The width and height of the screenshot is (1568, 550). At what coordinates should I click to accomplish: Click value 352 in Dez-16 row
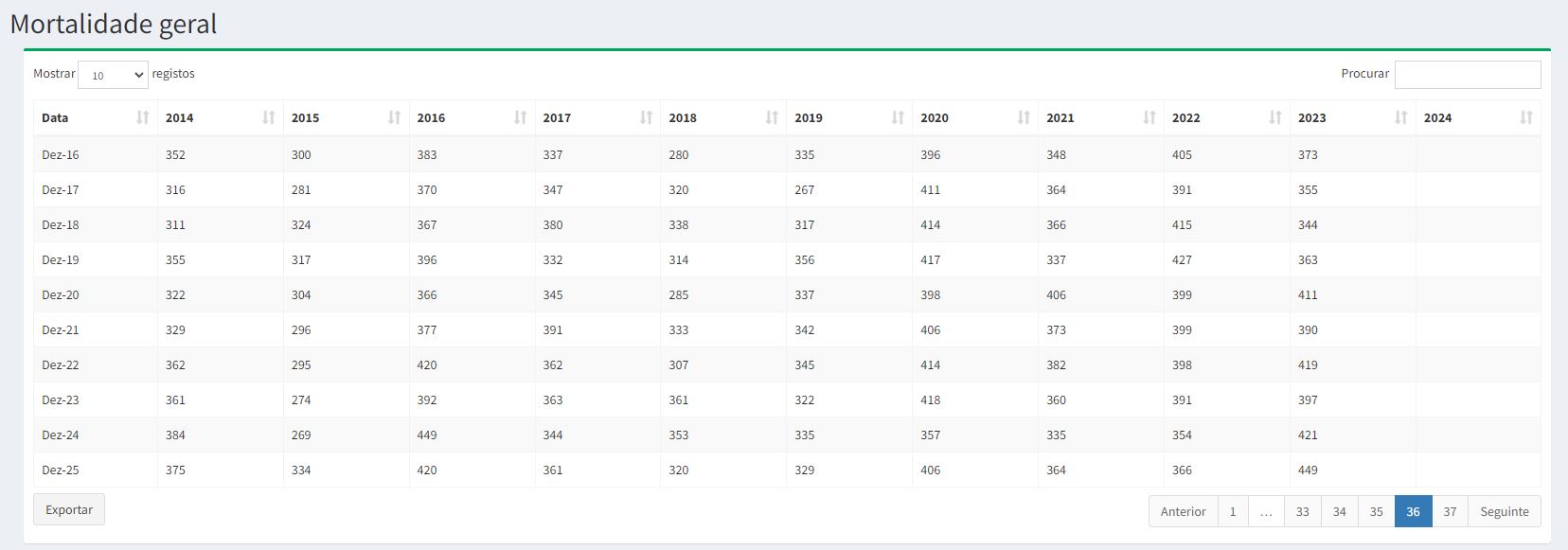175,154
